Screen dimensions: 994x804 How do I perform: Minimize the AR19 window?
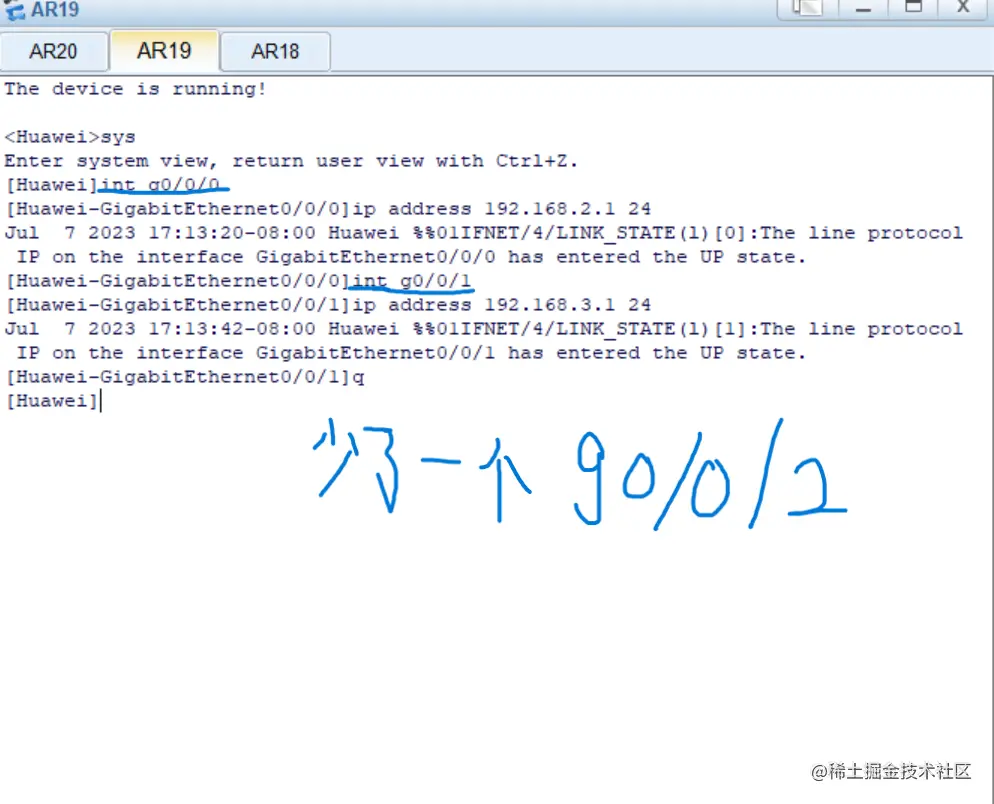[x=863, y=8]
